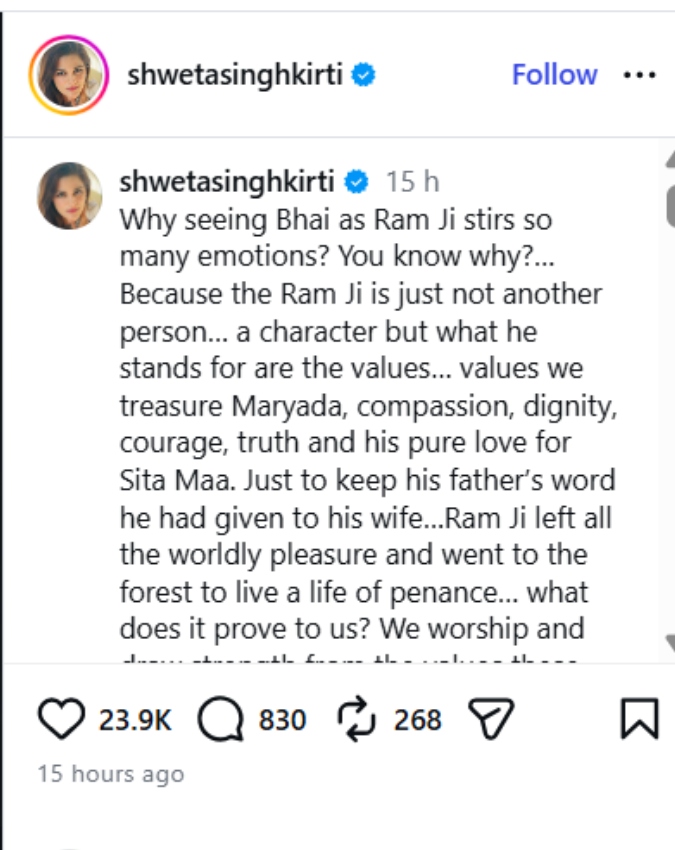Like the post with the heart icon
Screen dimensions: 675x850
tap(61, 719)
